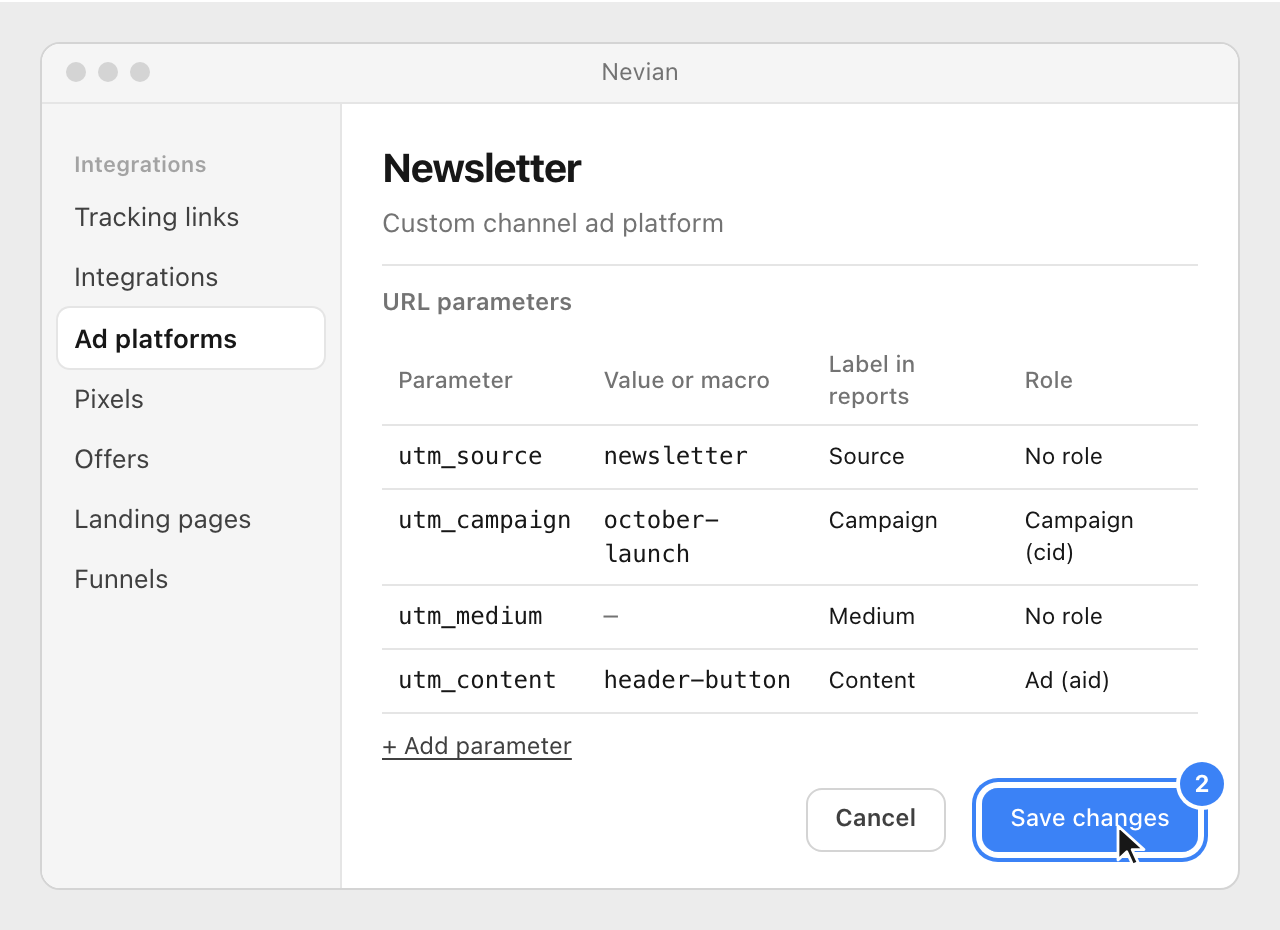Open Tracking links in the sidebar
Image resolution: width=1280 pixels, height=930 pixels.
point(157,217)
